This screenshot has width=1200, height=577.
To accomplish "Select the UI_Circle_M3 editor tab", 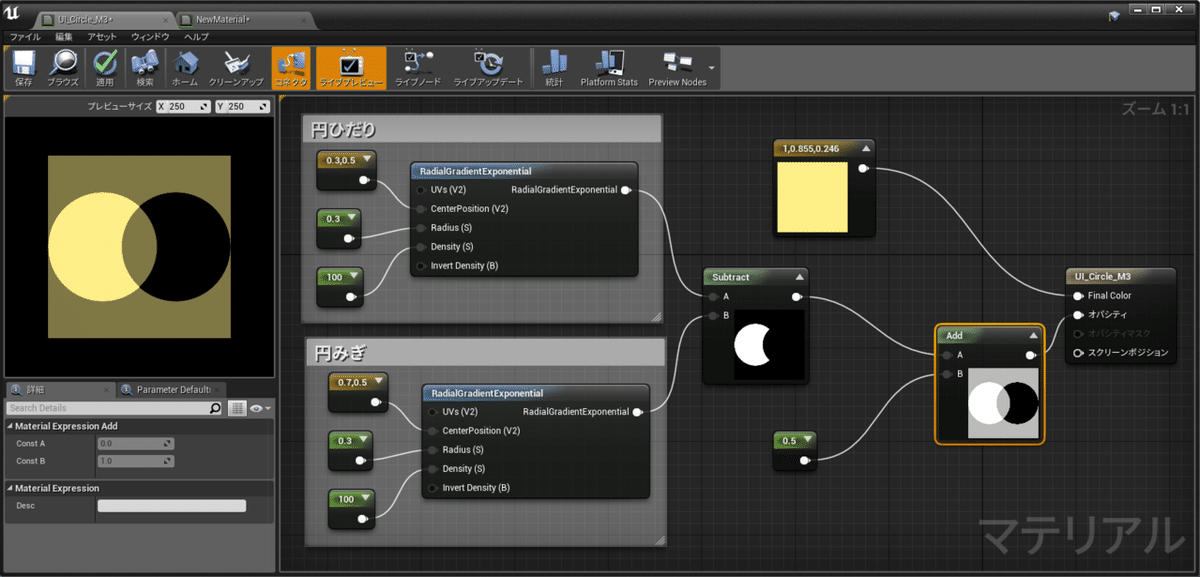I will coord(84,20).
